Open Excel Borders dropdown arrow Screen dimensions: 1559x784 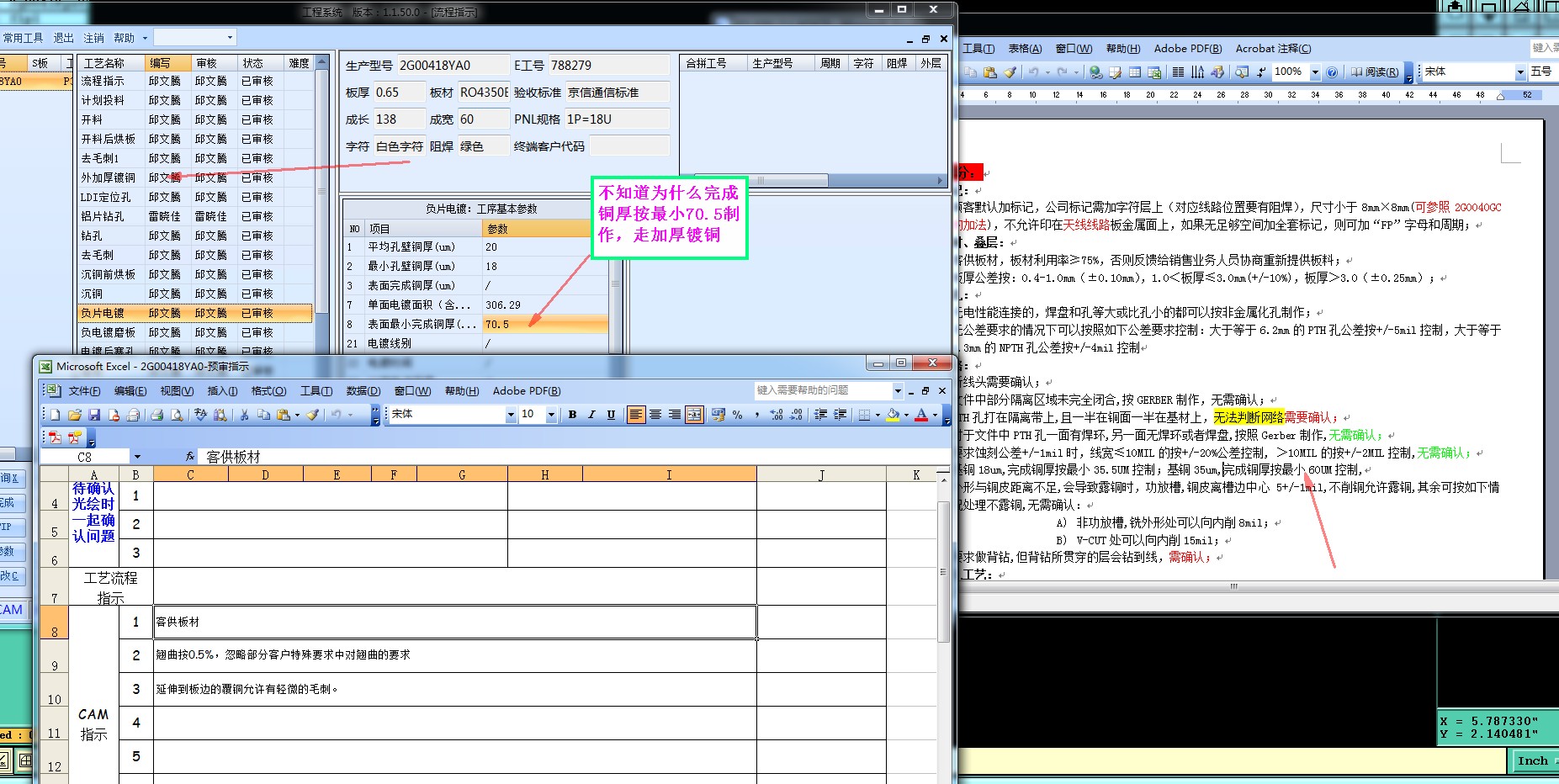click(878, 415)
